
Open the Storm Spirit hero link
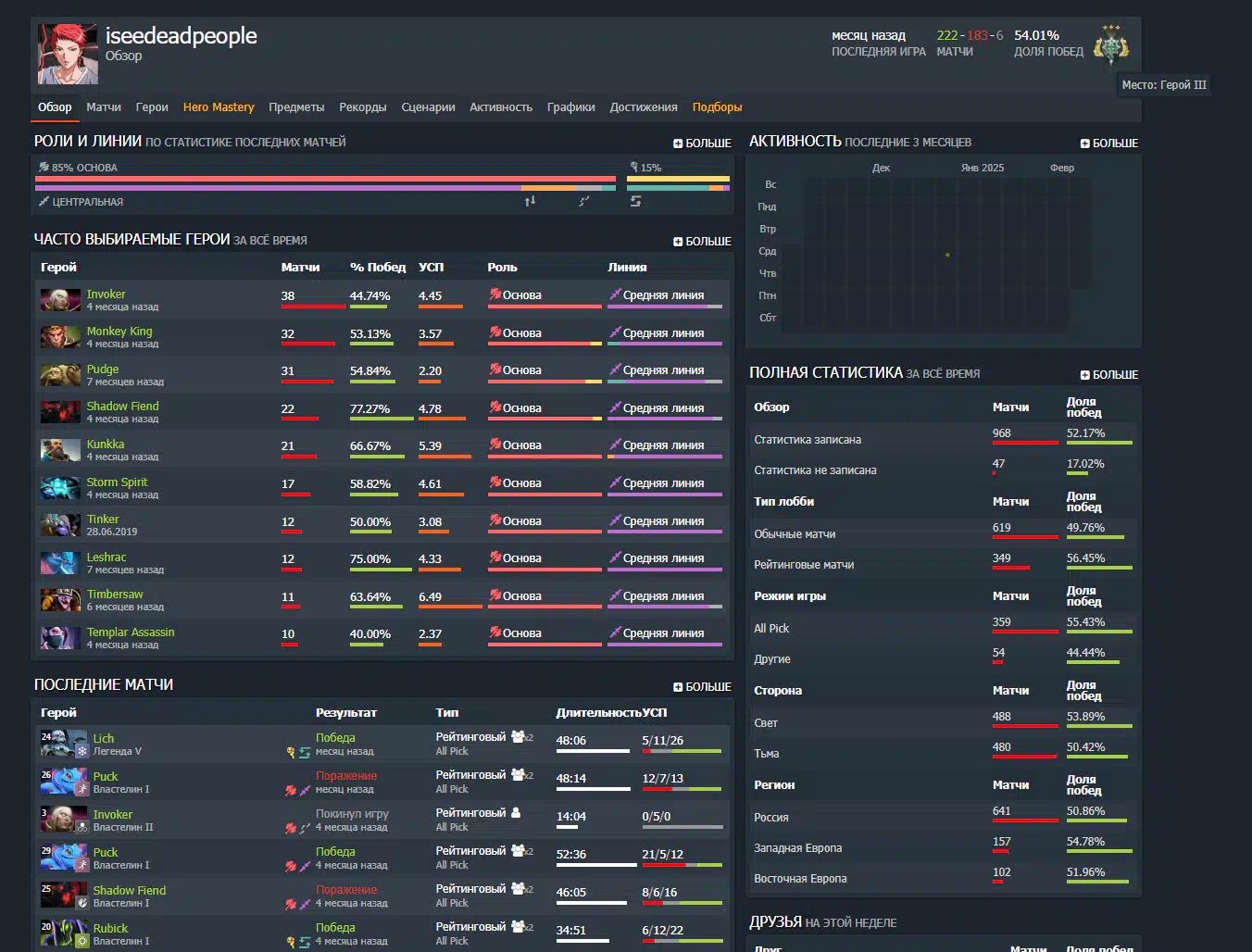click(117, 482)
